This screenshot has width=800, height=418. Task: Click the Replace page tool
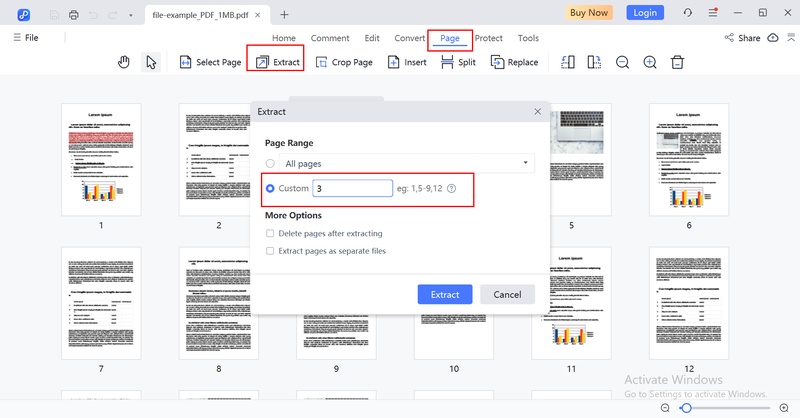[514, 62]
